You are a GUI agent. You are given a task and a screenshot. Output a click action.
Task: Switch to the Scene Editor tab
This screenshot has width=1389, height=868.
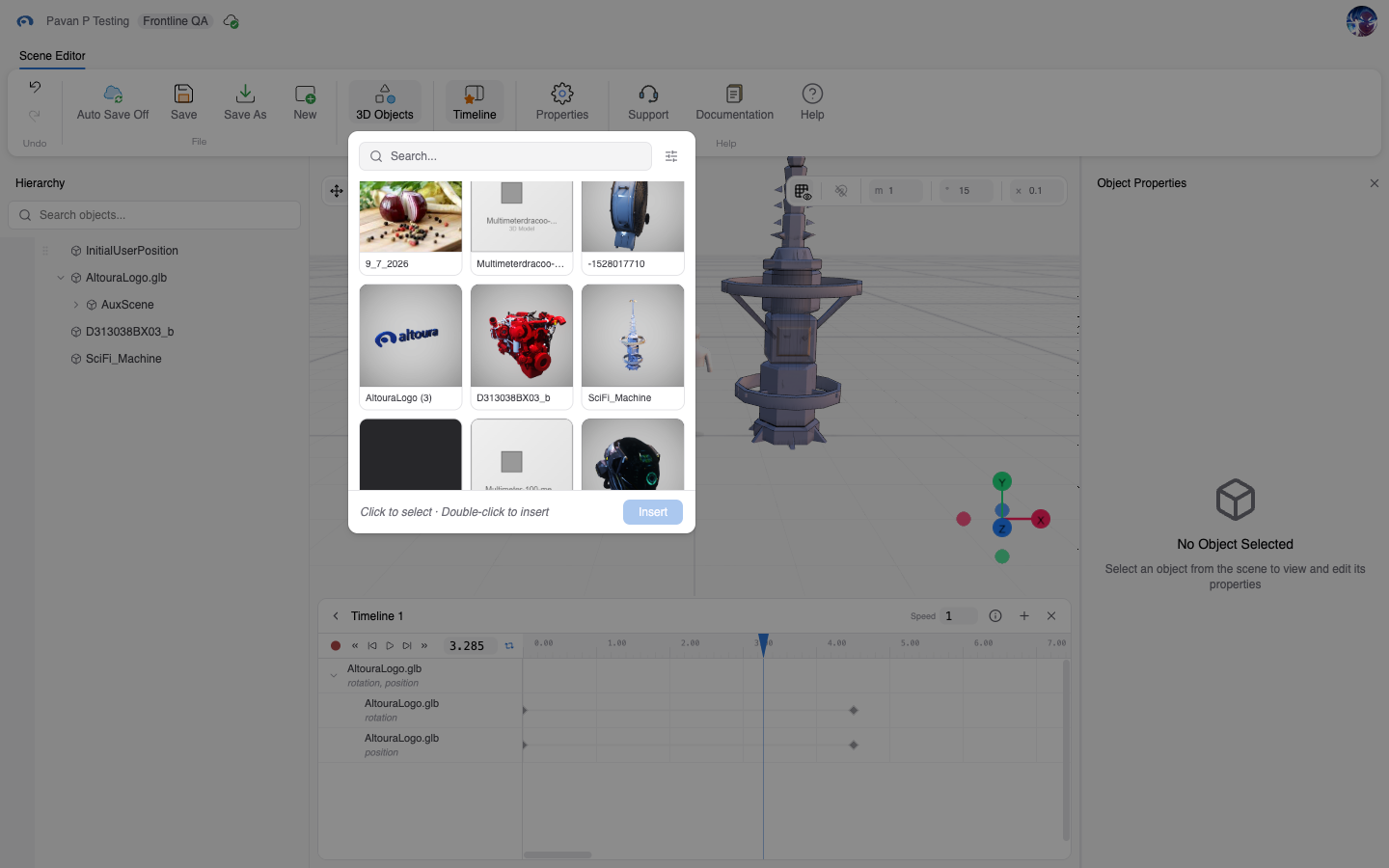click(52, 56)
